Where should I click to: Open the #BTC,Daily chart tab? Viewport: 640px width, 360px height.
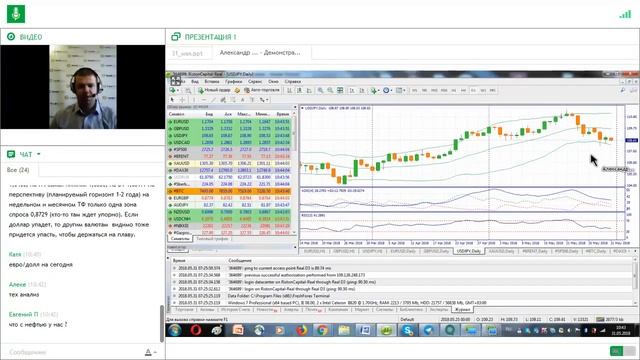(596, 251)
